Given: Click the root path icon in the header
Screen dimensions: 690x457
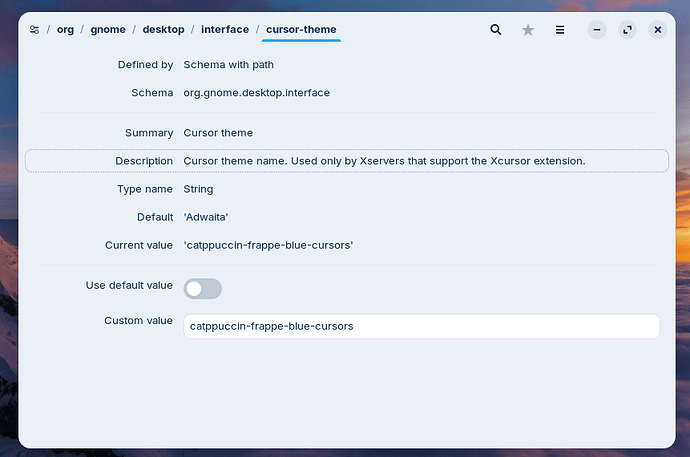Looking at the screenshot, I should pos(34,30).
